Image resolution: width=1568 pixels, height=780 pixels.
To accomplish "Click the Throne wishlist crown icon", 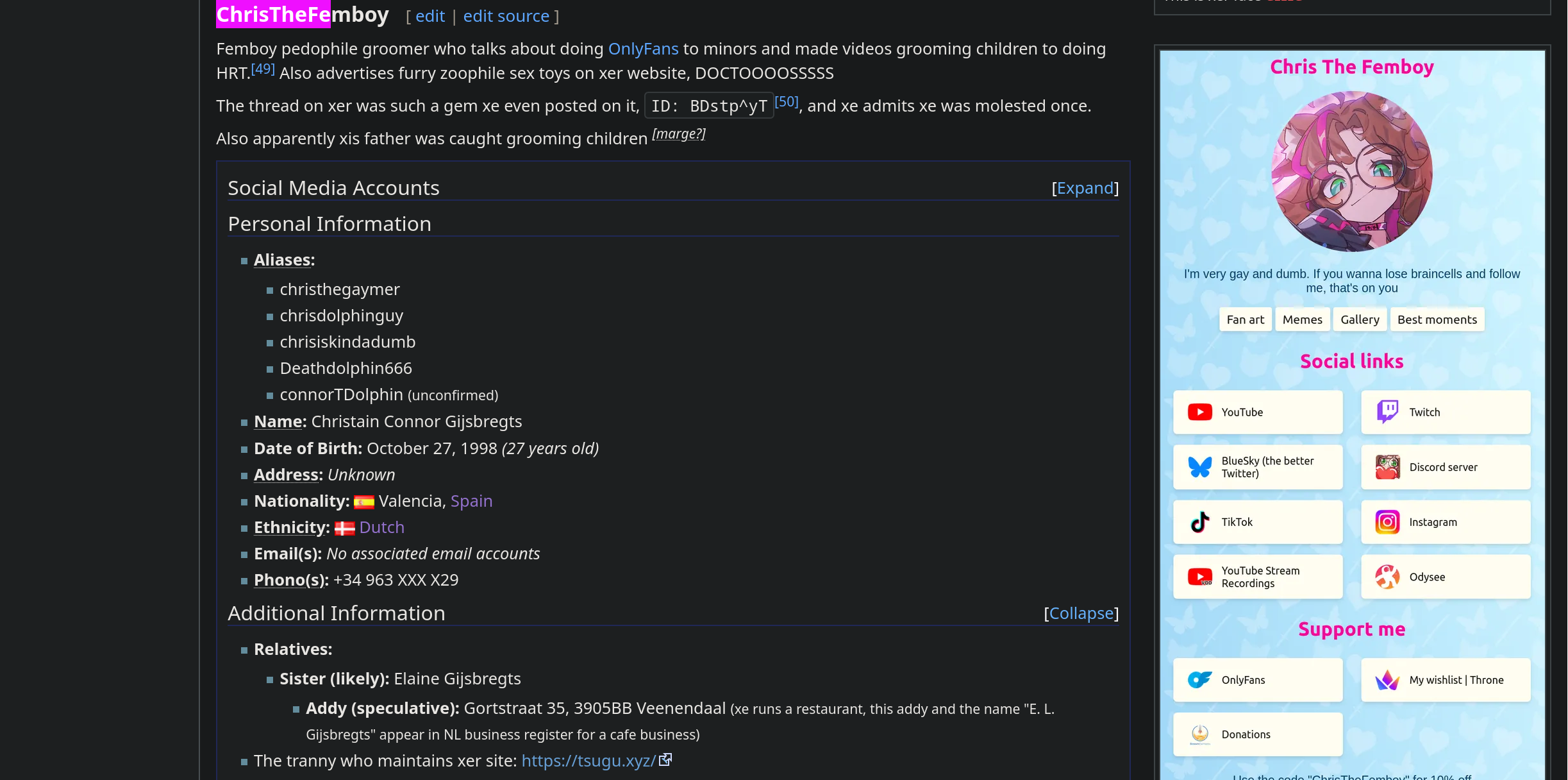I will click(x=1387, y=680).
